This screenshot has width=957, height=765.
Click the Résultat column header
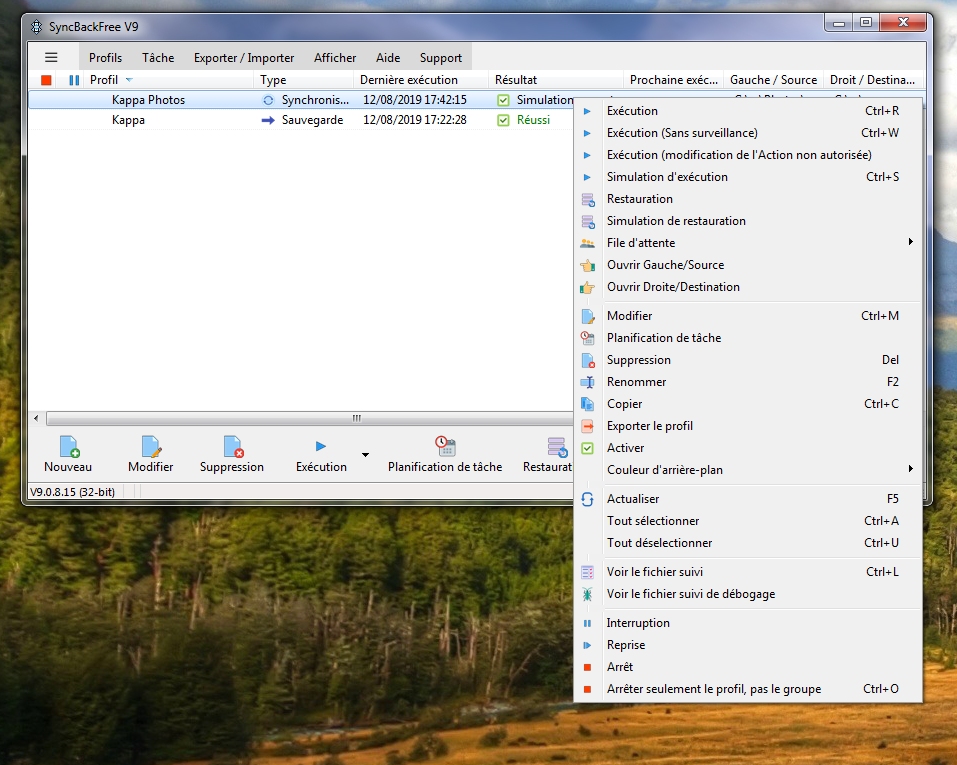point(556,80)
